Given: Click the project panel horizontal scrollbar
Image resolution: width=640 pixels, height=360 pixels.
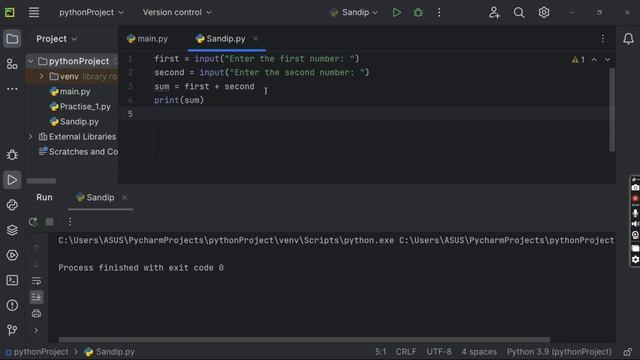Looking at the screenshot, I should [42, 181].
